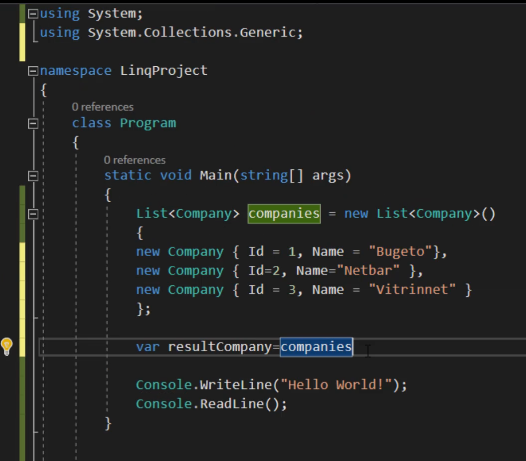Click the LinqProject namespace name
The width and height of the screenshot is (526, 461).
[x=164, y=70]
